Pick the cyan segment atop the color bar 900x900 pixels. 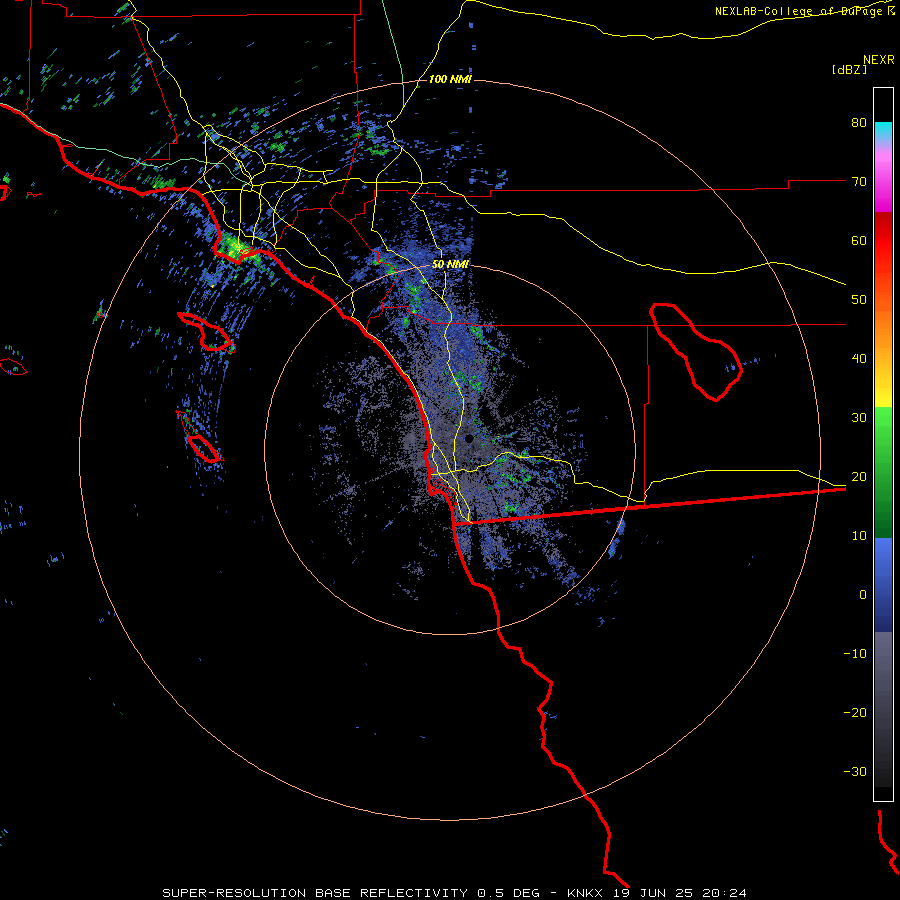[883, 131]
